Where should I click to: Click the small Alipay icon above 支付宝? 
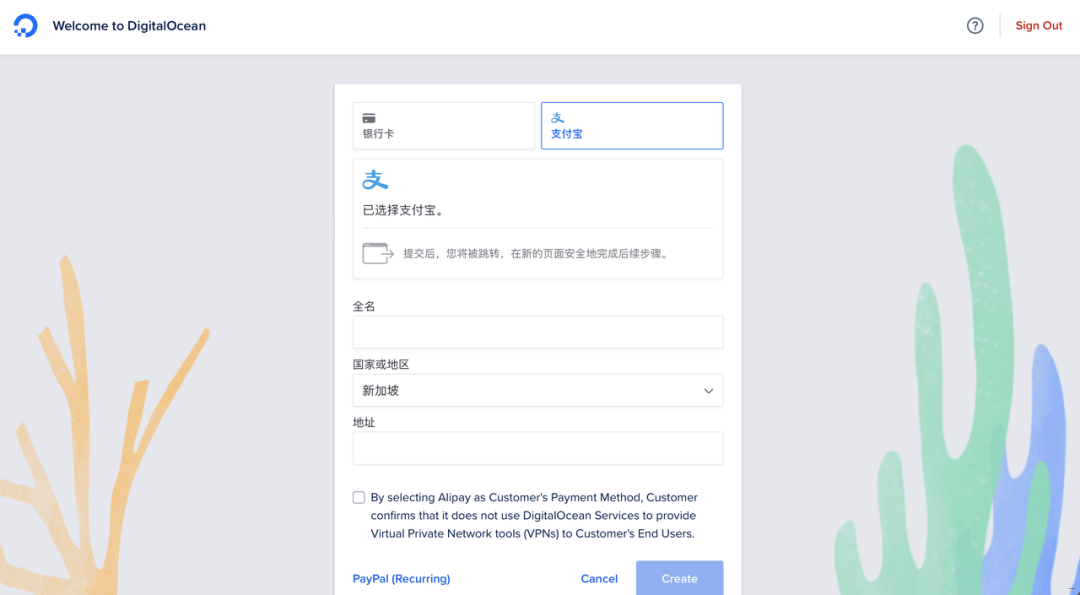[558, 118]
